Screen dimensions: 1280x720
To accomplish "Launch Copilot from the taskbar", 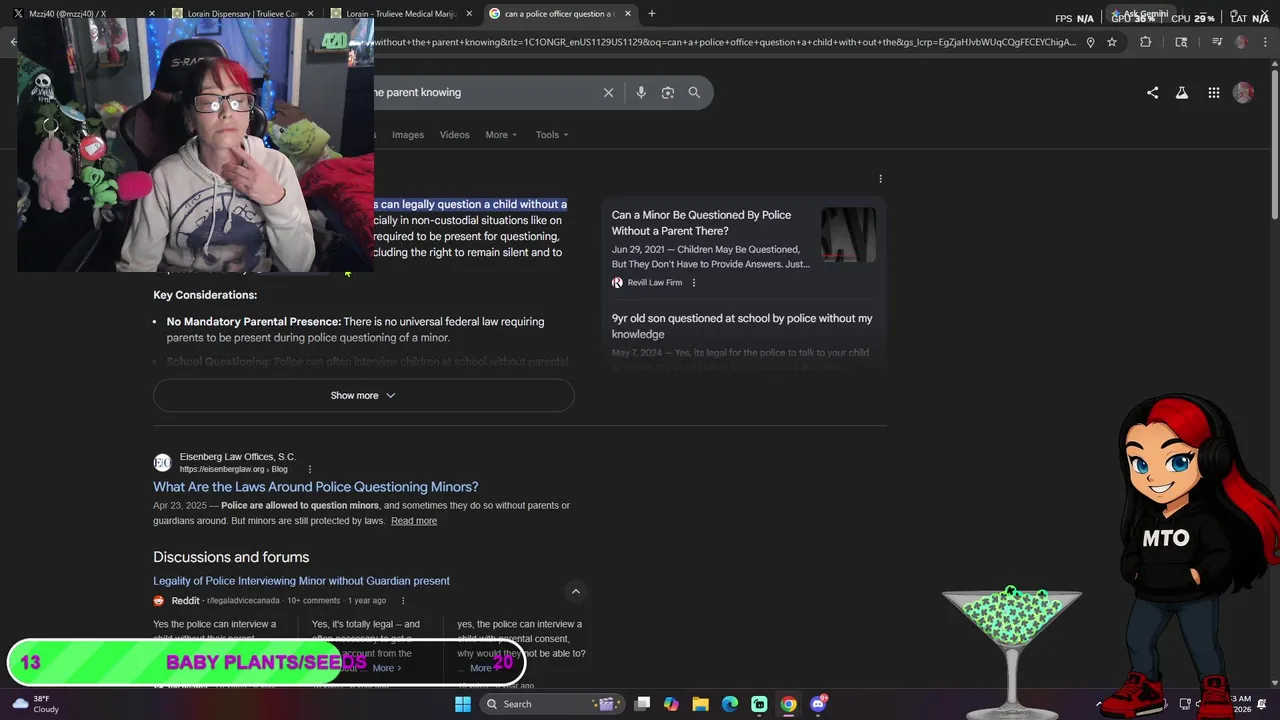I will click(671, 704).
